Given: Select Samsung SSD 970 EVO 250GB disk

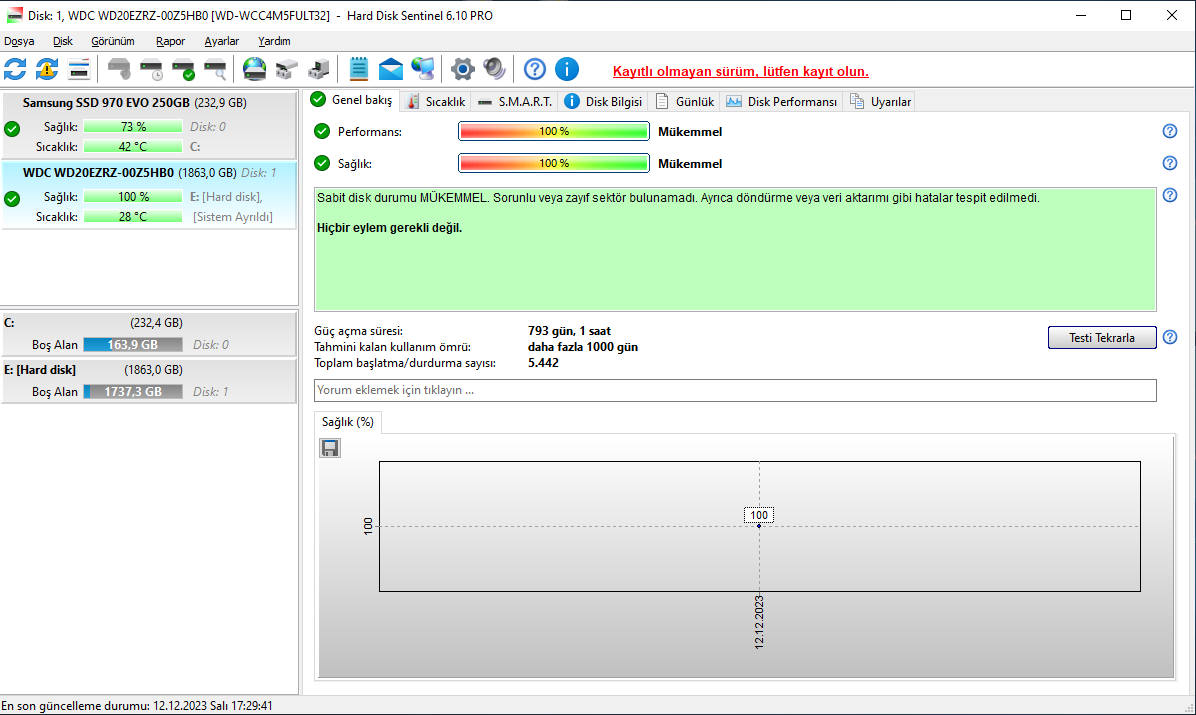Looking at the screenshot, I should click(x=149, y=125).
